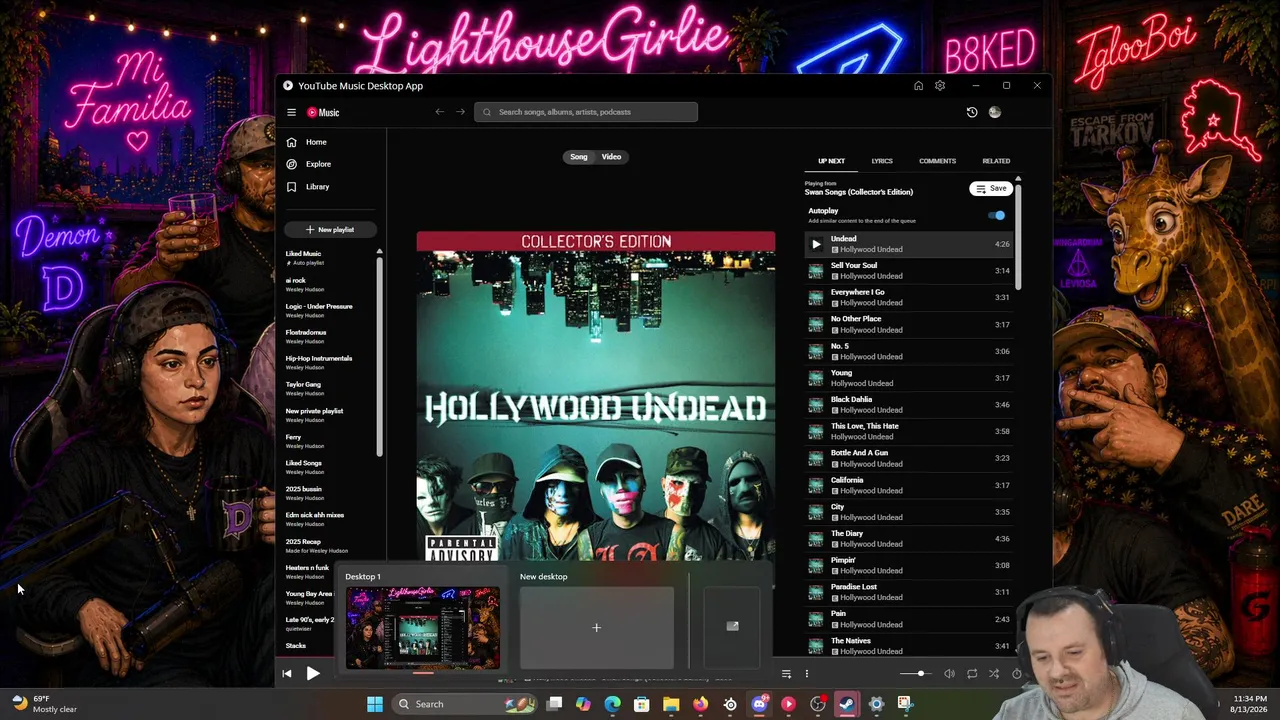Select the LYRICS tab
Image resolution: width=1280 pixels, height=720 pixels.
coord(882,161)
